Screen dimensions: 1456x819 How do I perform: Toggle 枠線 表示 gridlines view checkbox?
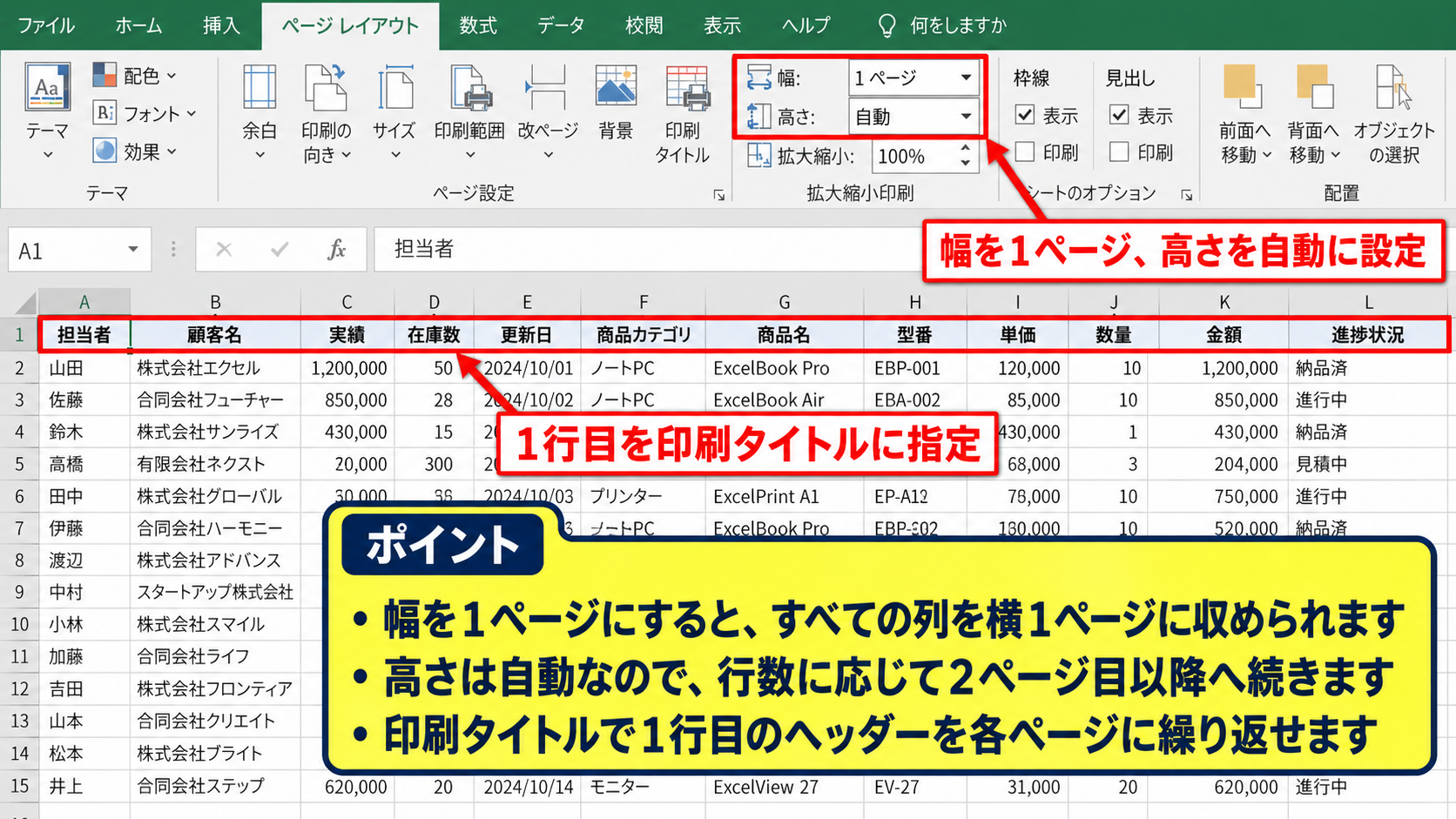pyautogui.click(x=1025, y=115)
